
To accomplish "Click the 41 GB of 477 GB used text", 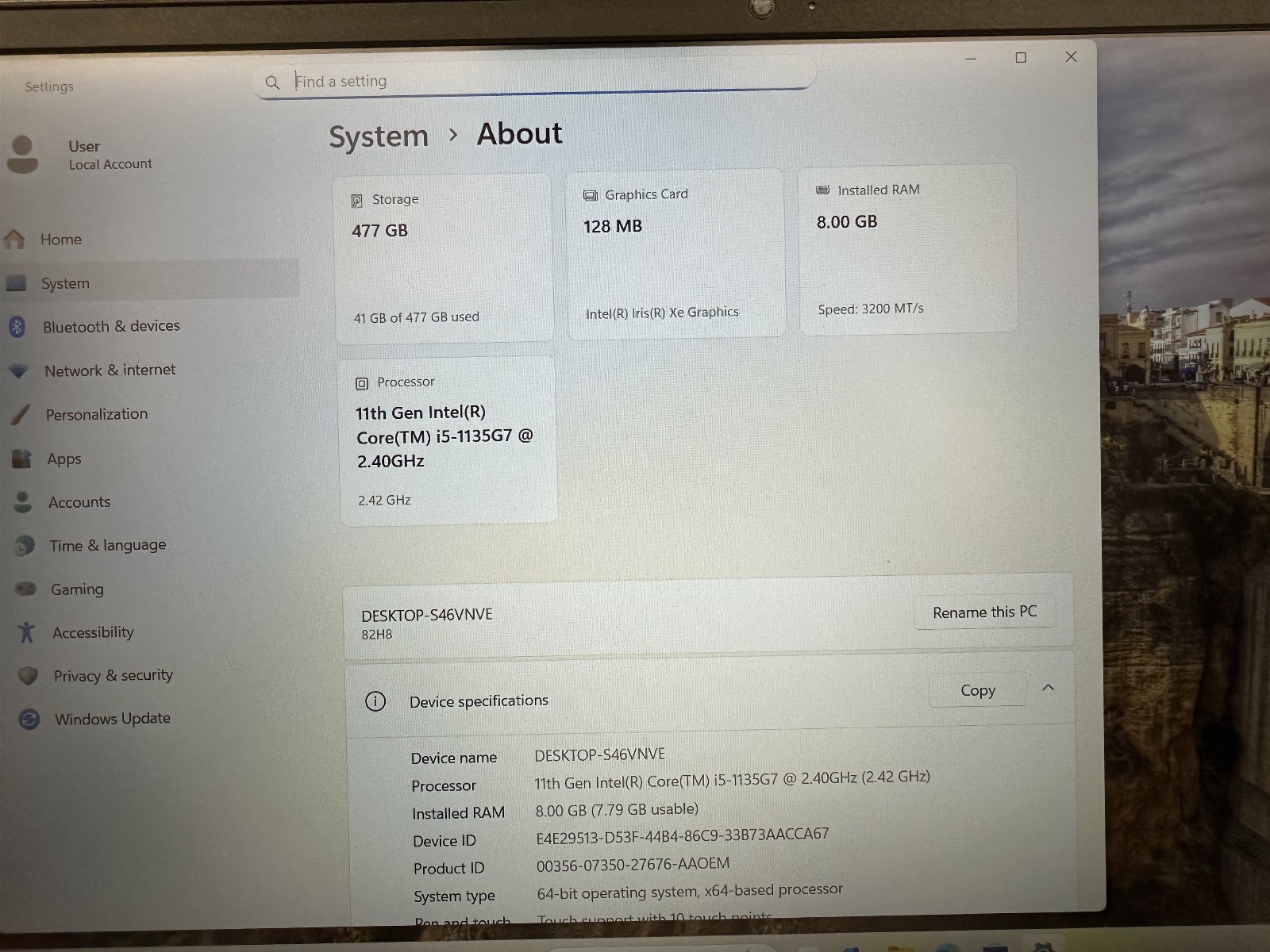I will pos(417,317).
